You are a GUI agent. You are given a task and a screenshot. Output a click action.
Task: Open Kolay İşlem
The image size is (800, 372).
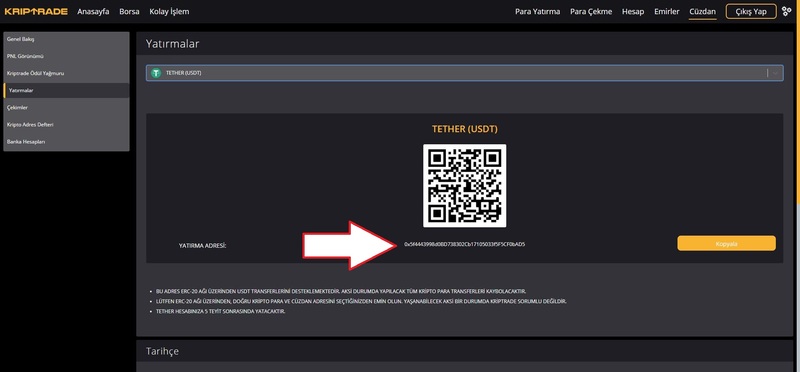point(169,11)
